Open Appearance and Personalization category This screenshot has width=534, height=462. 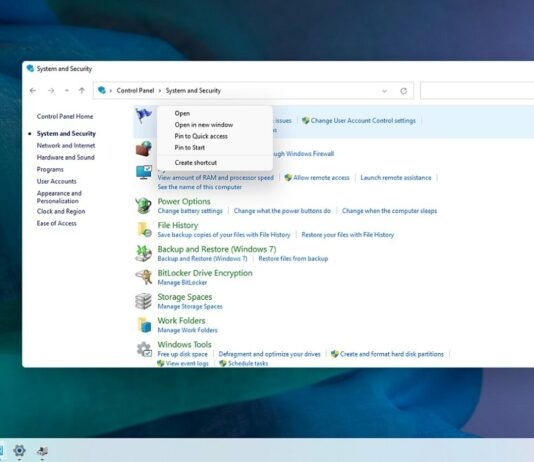(59, 197)
